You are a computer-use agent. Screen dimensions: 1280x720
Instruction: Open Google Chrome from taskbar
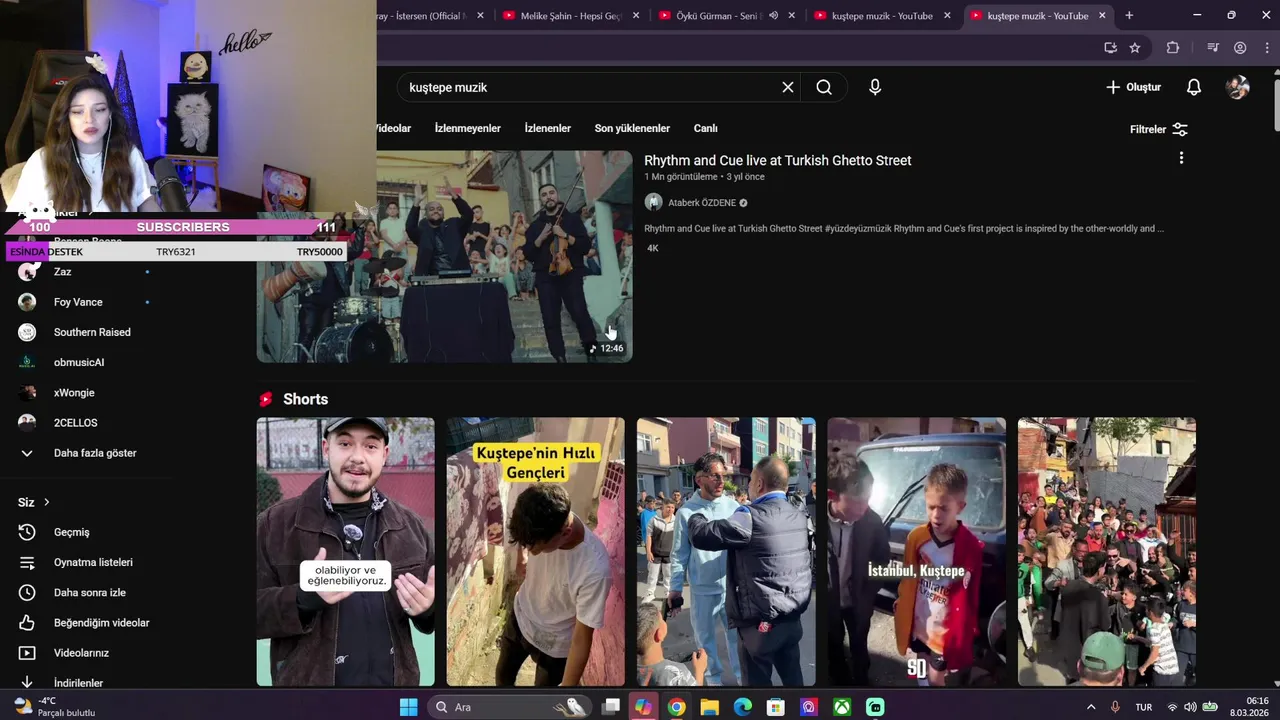[x=677, y=707]
